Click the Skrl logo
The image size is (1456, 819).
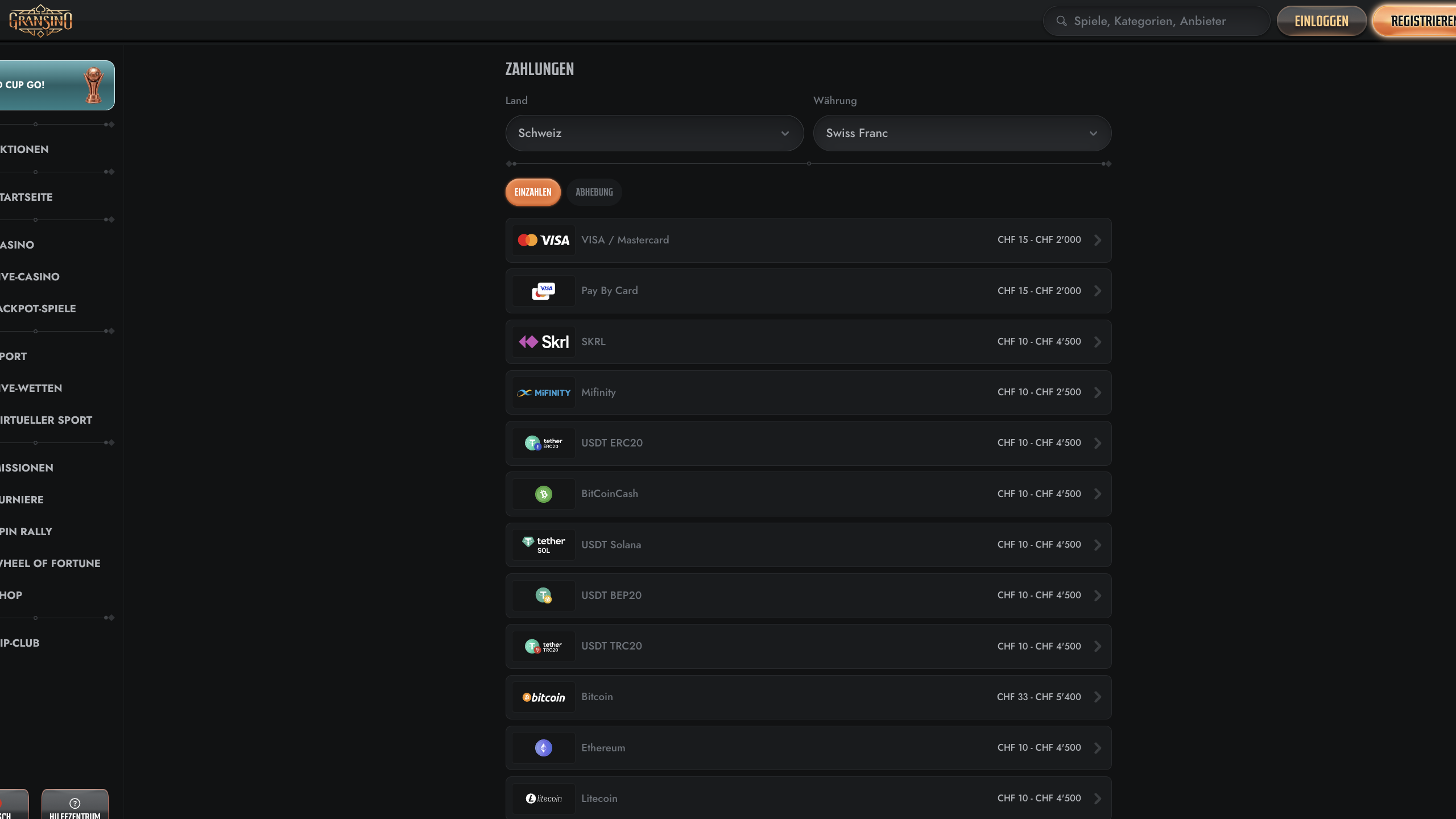coord(544,342)
